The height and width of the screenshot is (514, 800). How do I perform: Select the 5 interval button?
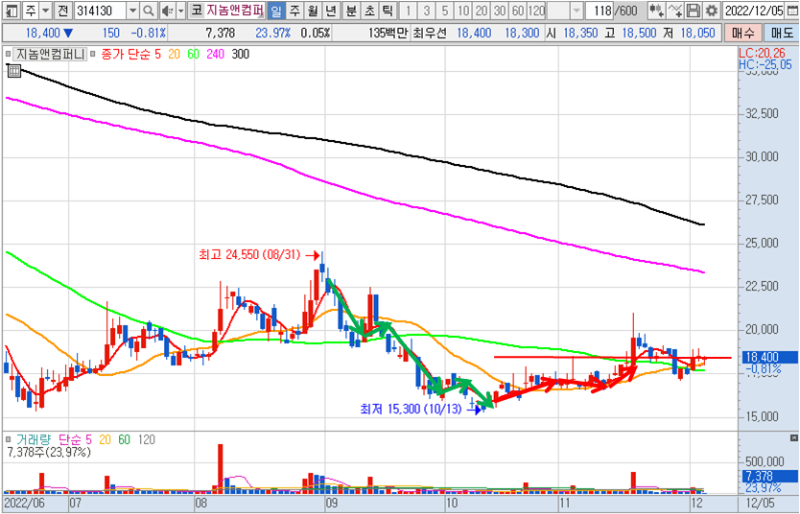click(x=445, y=10)
